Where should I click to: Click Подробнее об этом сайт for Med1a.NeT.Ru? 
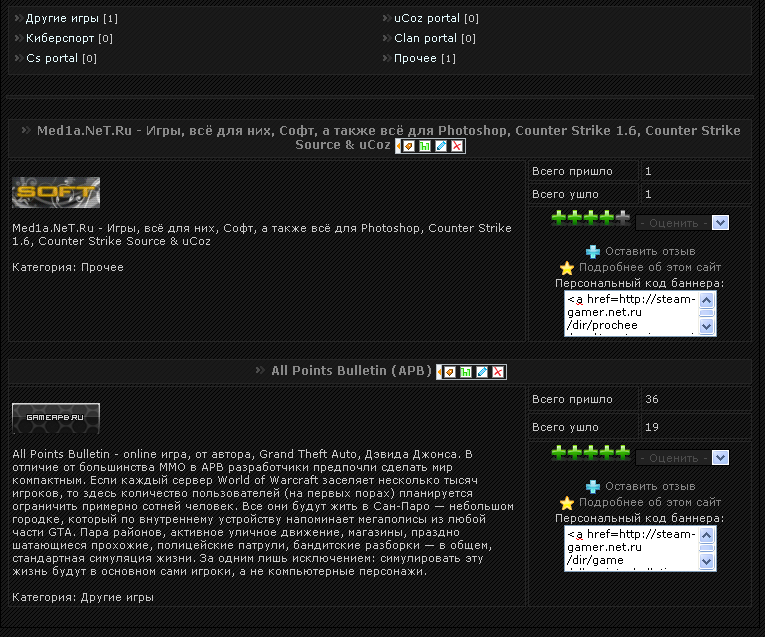coord(650,267)
